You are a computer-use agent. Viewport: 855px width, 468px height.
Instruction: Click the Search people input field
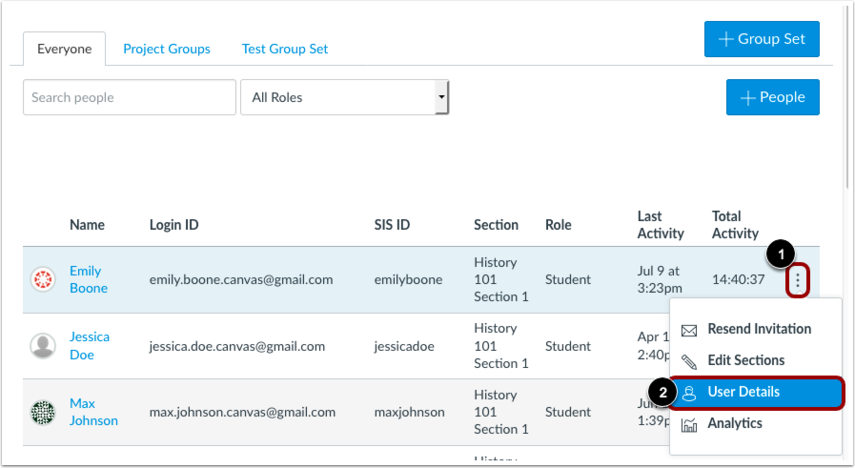pyautogui.click(x=129, y=97)
